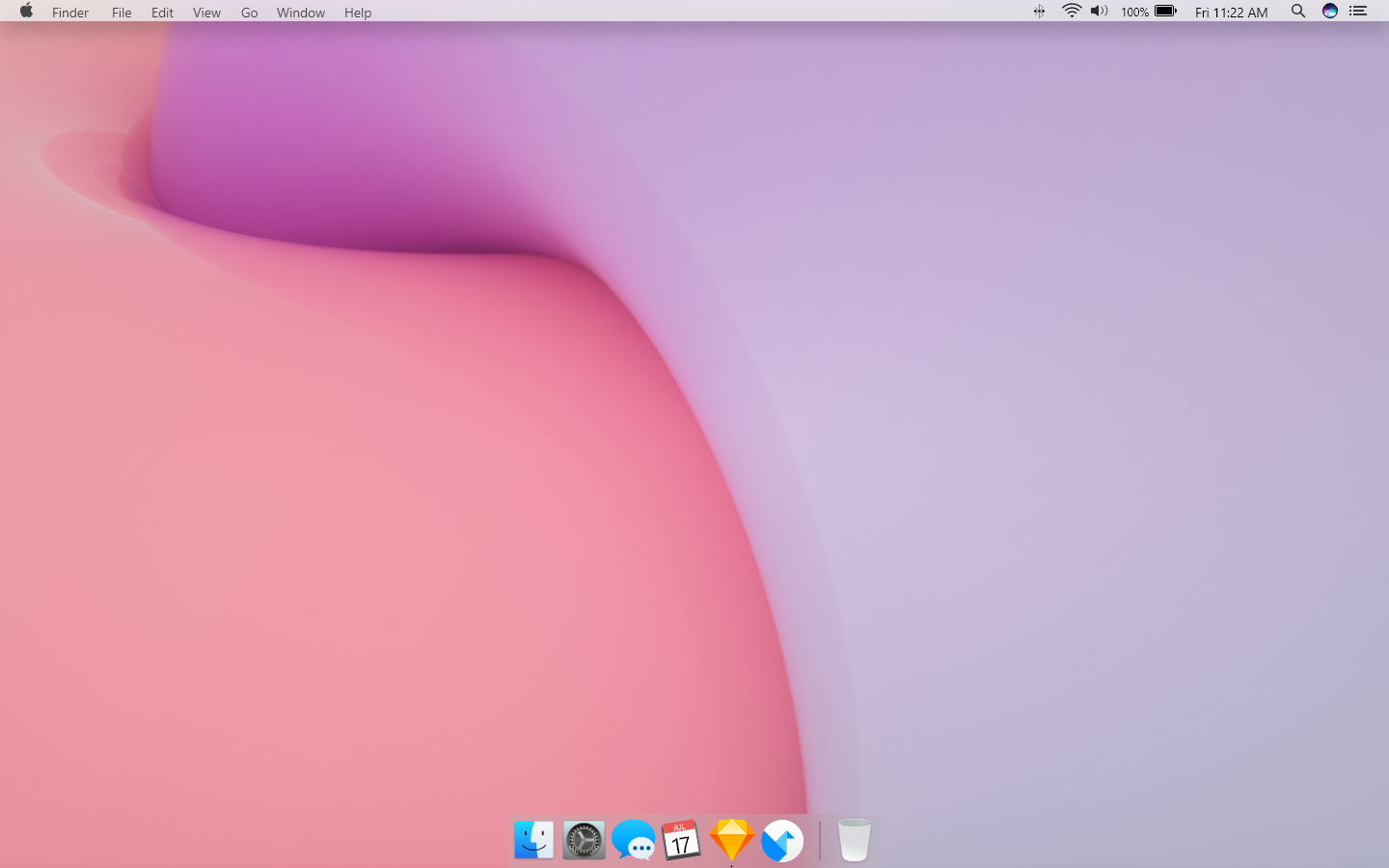Viewport: 1389px width, 868px height.
Task: Open the Apple menu
Action: click(x=26, y=12)
